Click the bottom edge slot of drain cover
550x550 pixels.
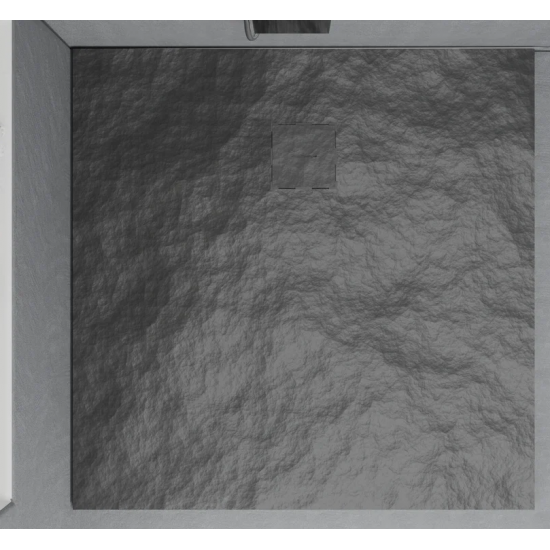(x=304, y=188)
